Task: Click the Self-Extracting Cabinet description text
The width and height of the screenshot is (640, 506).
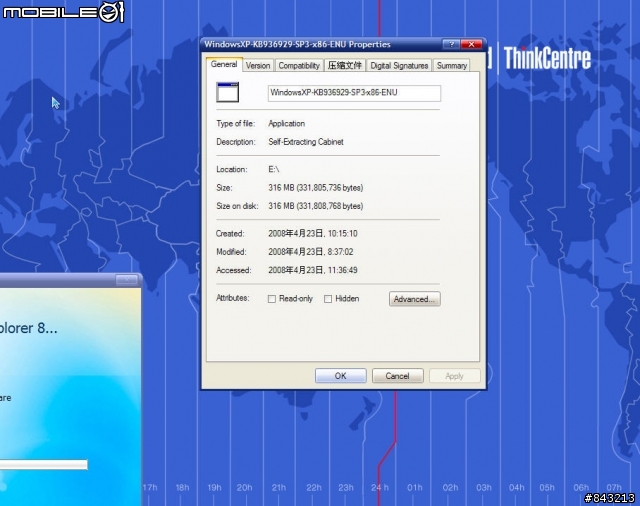Action: [x=306, y=142]
